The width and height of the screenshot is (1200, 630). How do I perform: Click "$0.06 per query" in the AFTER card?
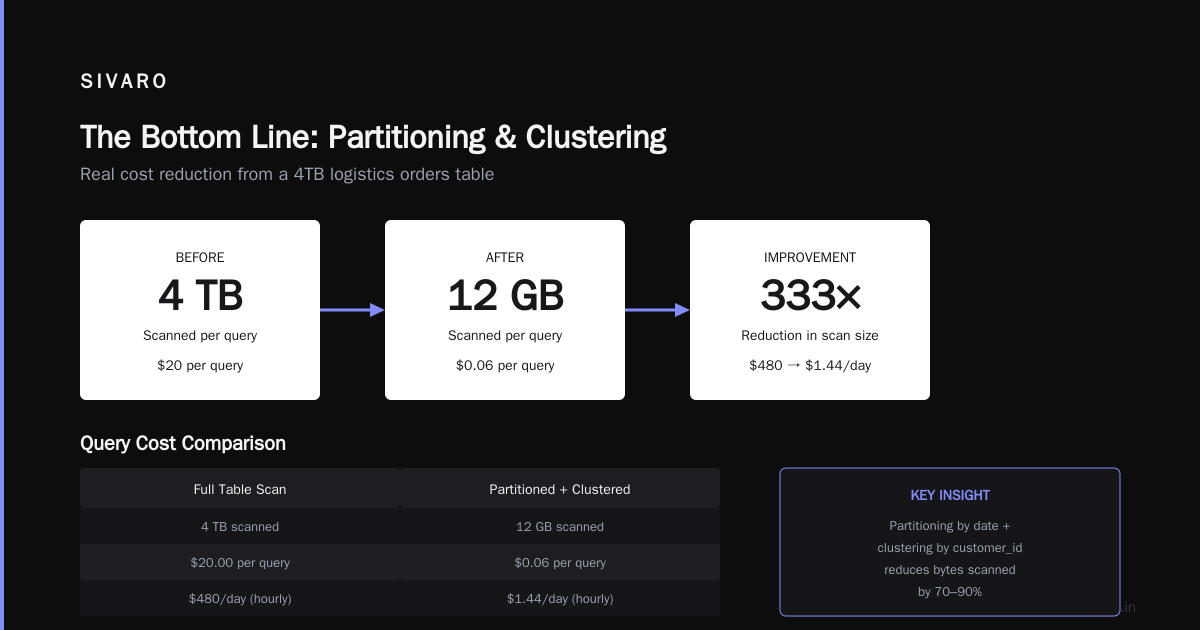pyautogui.click(x=505, y=365)
